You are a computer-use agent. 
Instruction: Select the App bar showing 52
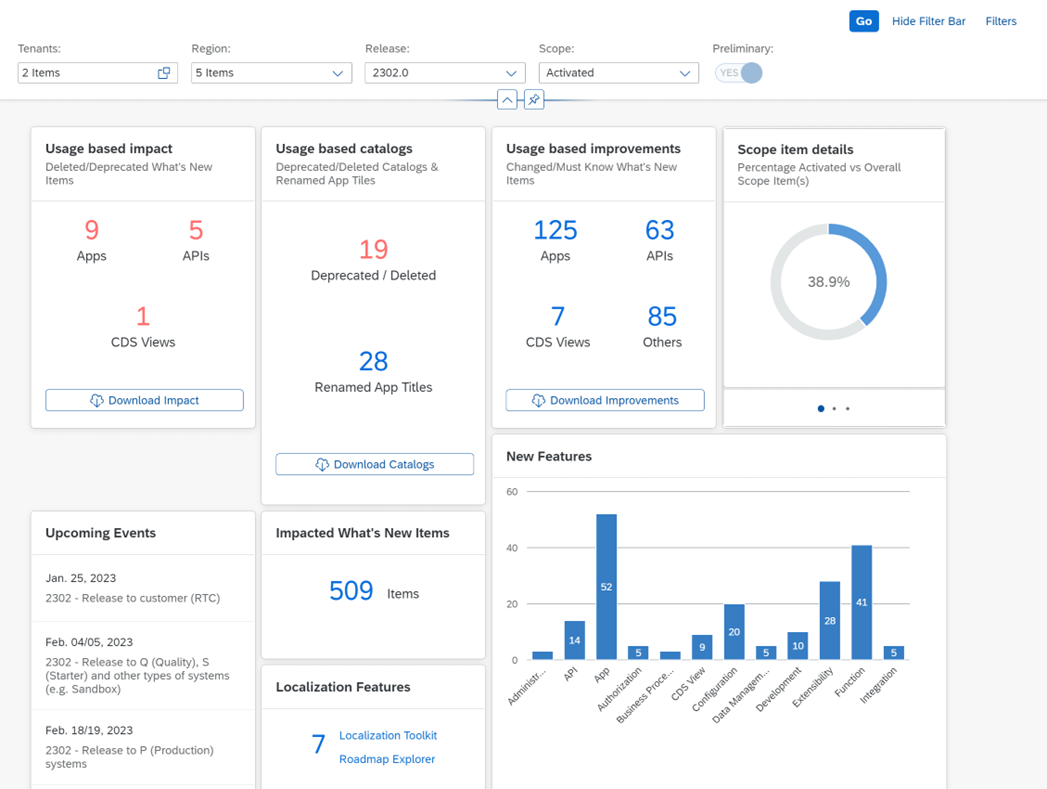(606, 587)
